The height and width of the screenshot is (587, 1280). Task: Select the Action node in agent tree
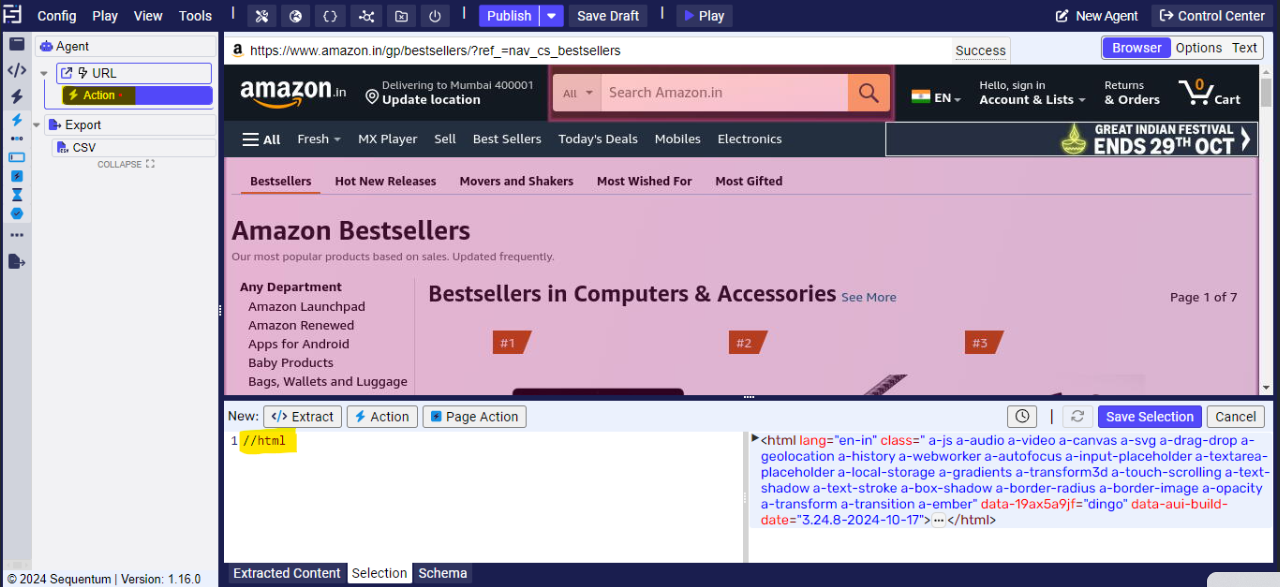pyautogui.click(x=137, y=96)
